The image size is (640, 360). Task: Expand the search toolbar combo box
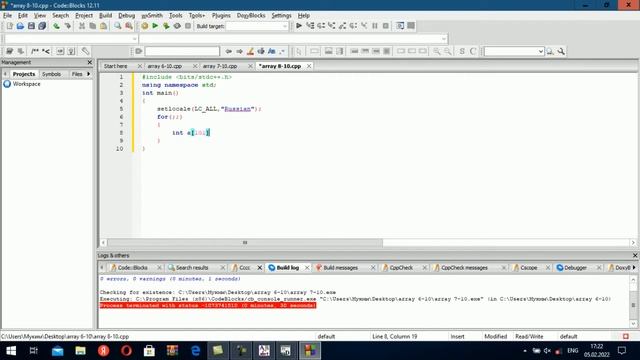pos(540,51)
